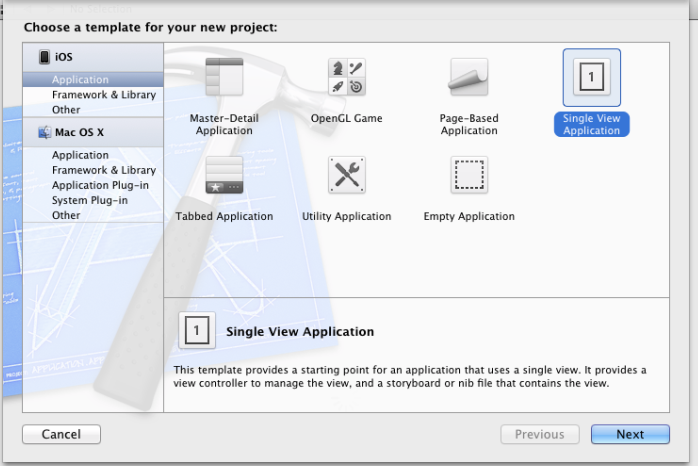Click Single View Application icon in description pane

point(197,330)
